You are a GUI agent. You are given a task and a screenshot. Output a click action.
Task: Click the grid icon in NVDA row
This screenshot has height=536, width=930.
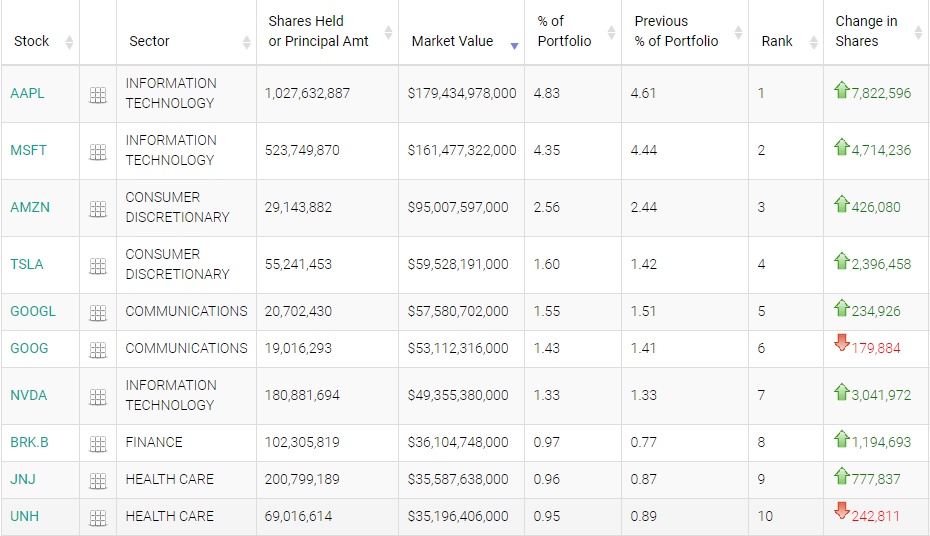pos(98,397)
